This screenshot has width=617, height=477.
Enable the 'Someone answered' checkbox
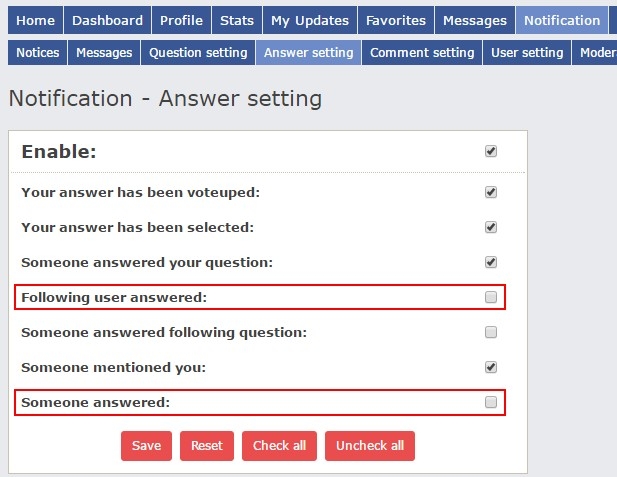coord(491,402)
